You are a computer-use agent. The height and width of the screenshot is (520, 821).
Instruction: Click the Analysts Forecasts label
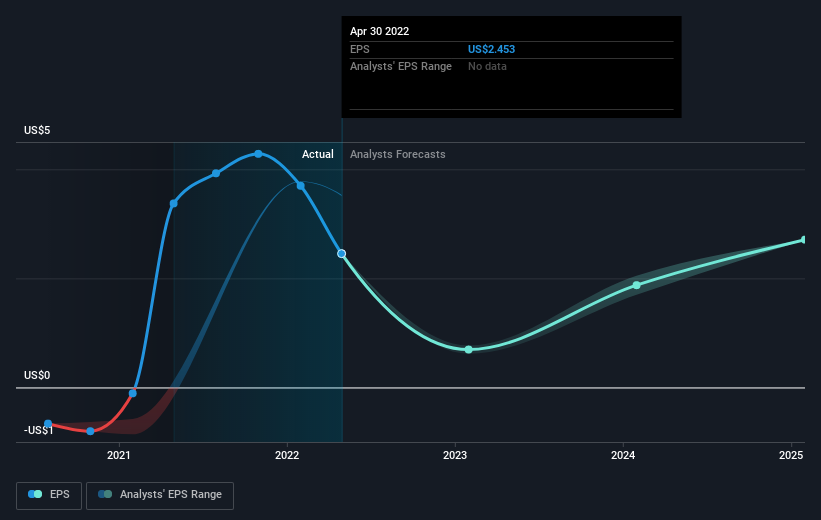click(398, 155)
